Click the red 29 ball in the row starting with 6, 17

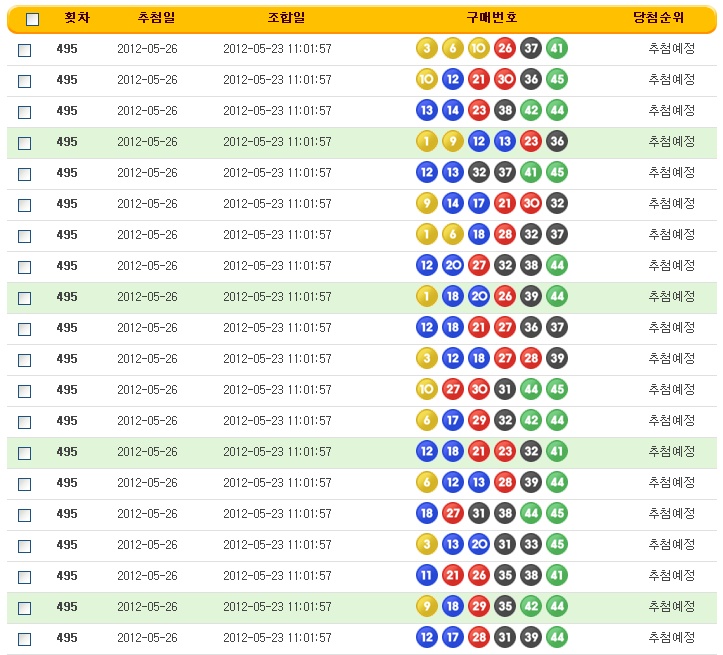pos(479,421)
